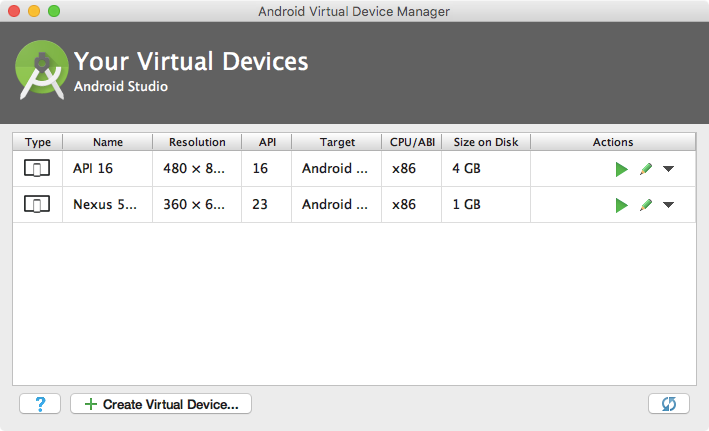Click the Android target cell for API 16

tap(337, 169)
